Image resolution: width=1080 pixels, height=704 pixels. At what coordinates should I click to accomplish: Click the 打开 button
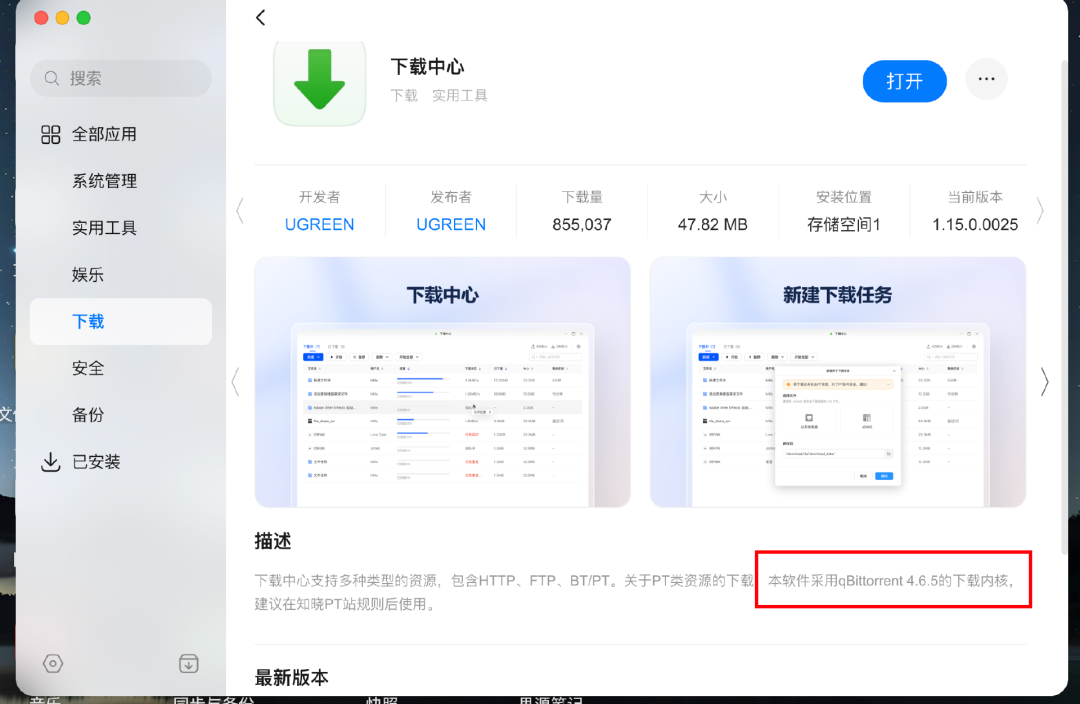pyautogui.click(x=904, y=81)
